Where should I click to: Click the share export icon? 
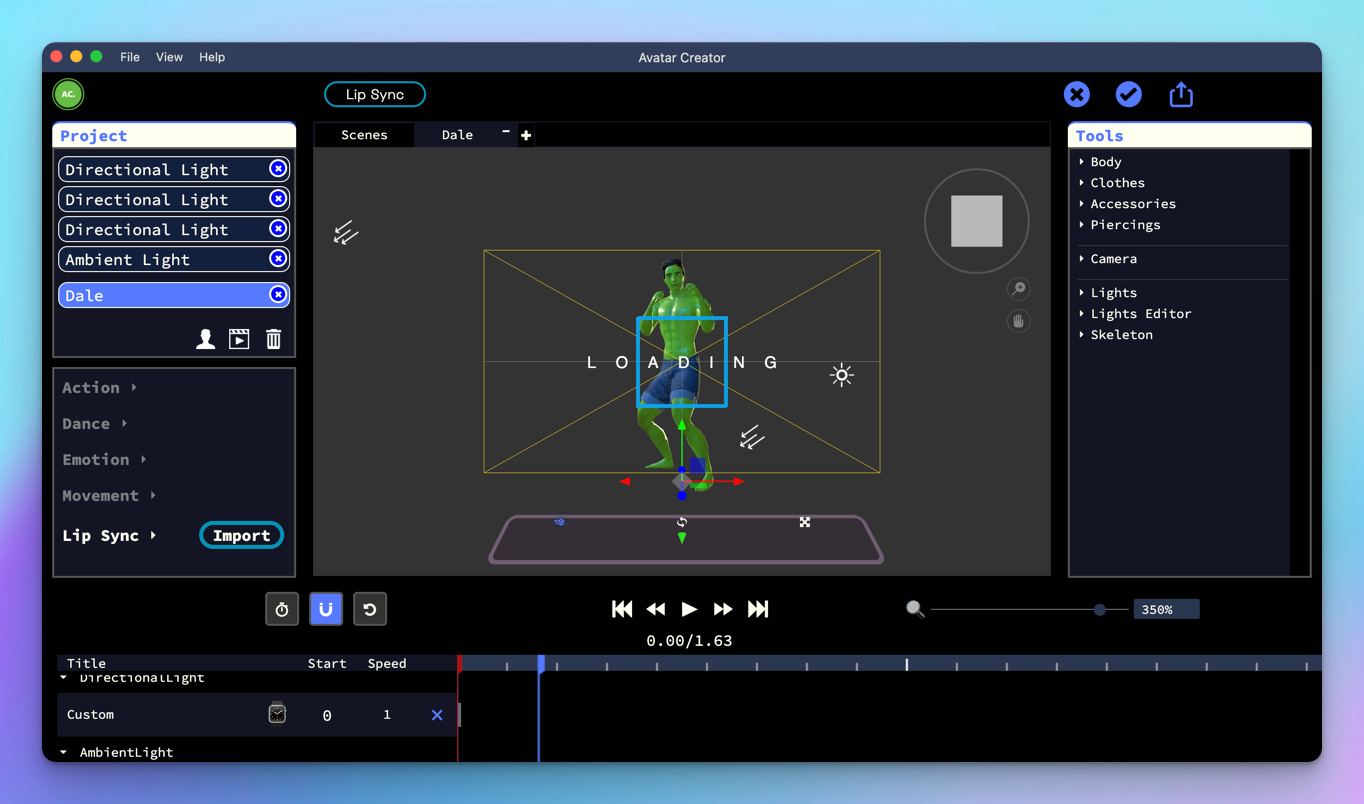point(1181,94)
